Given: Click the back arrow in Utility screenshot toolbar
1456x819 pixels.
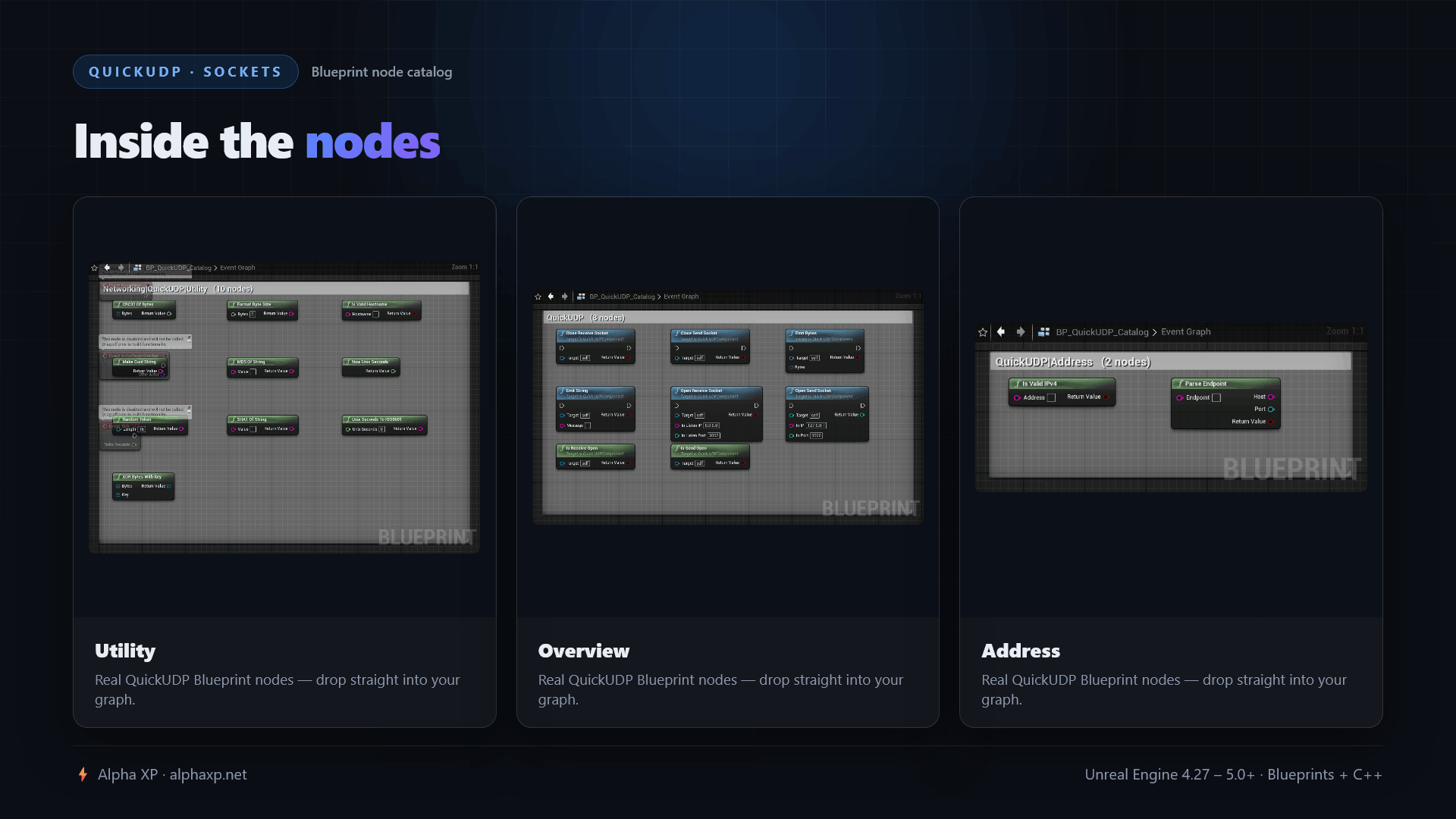Looking at the screenshot, I should click(x=108, y=267).
